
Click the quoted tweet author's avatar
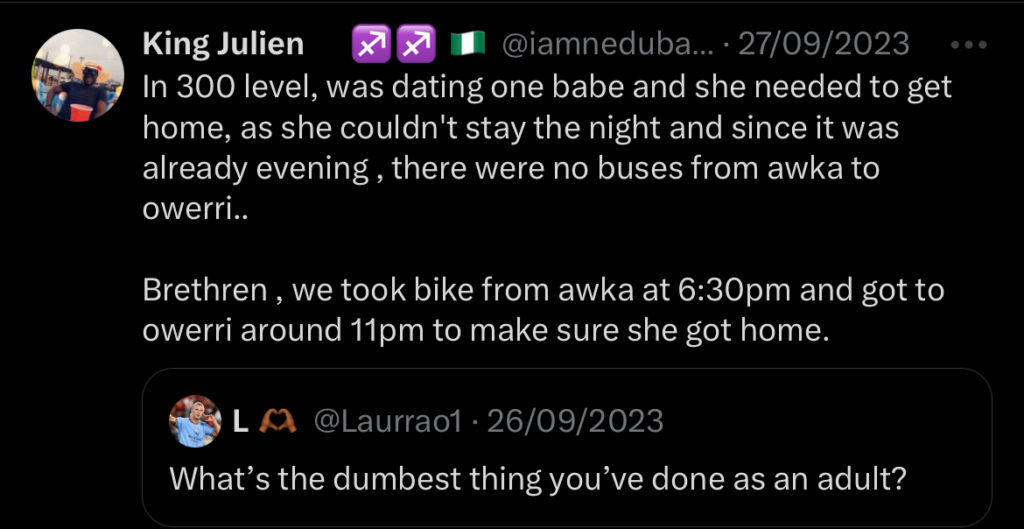[x=195, y=420]
